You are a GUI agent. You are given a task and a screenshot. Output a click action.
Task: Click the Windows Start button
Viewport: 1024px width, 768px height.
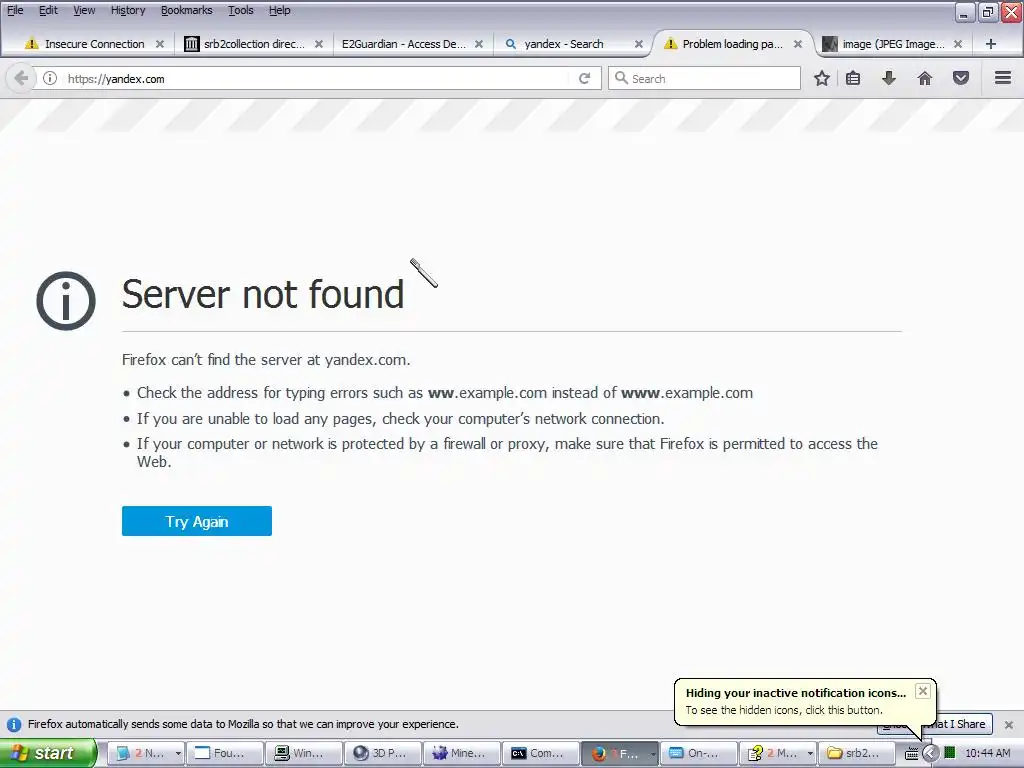click(48, 753)
